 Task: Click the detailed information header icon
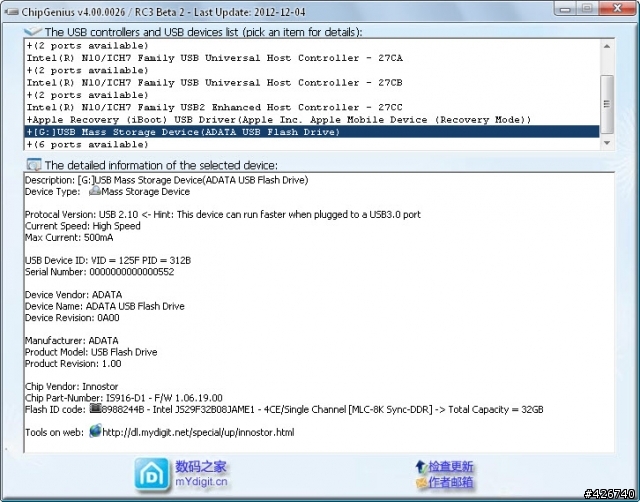pyautogui.click(x=33, y=165)
